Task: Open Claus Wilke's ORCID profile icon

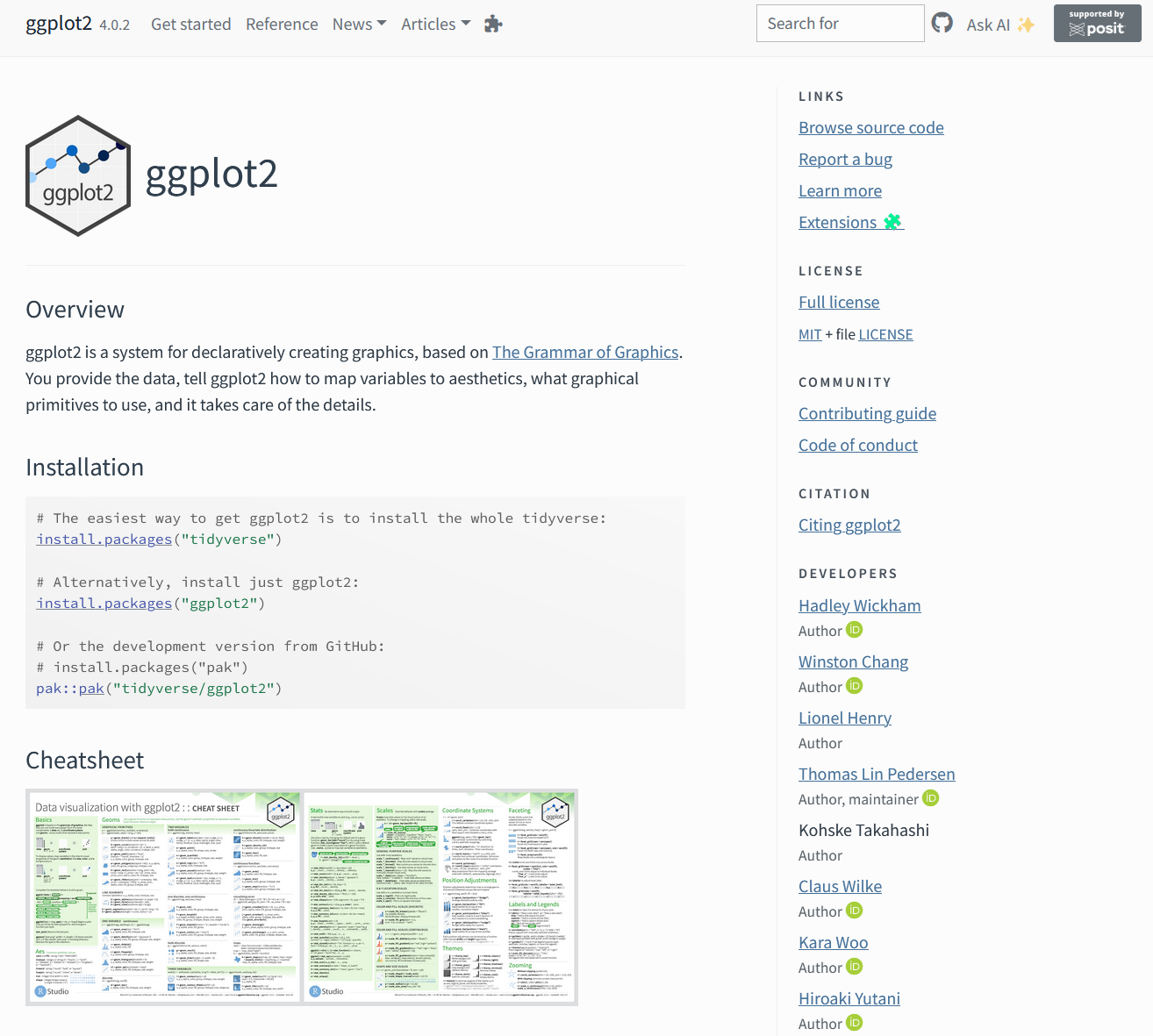Action: point(855,911)
